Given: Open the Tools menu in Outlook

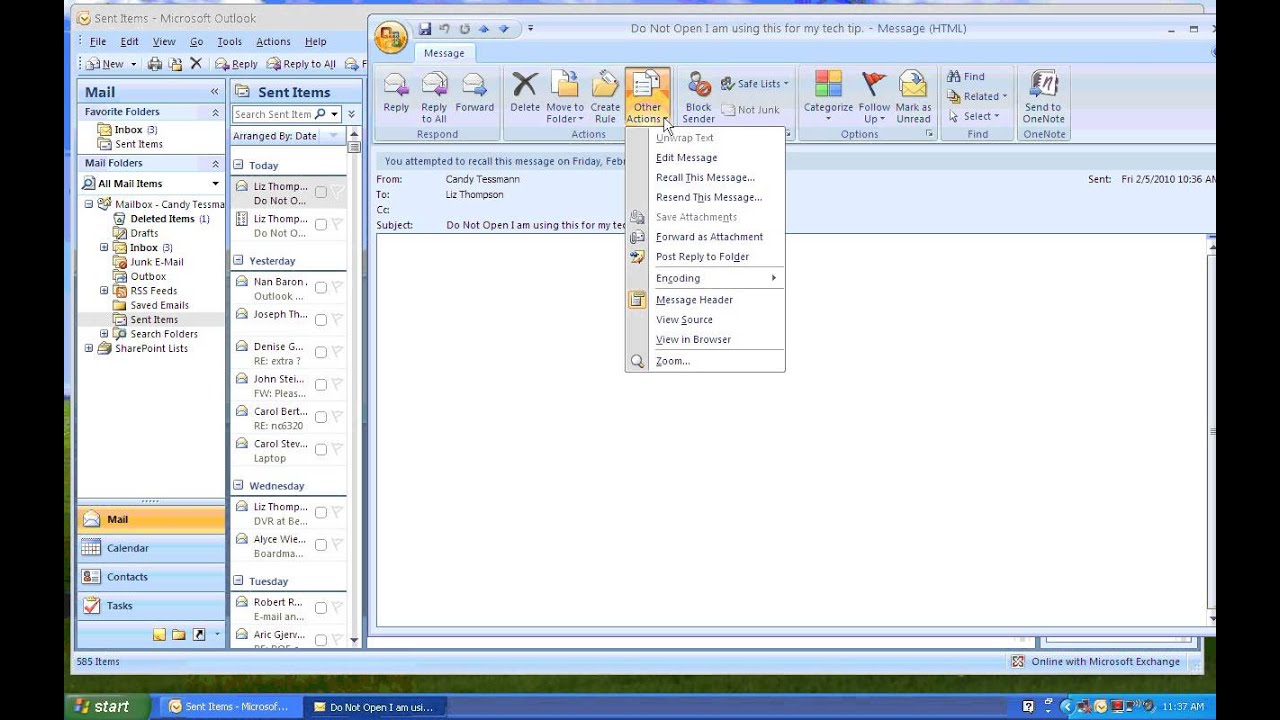Looking at the screenshot, I should (230, 42).
